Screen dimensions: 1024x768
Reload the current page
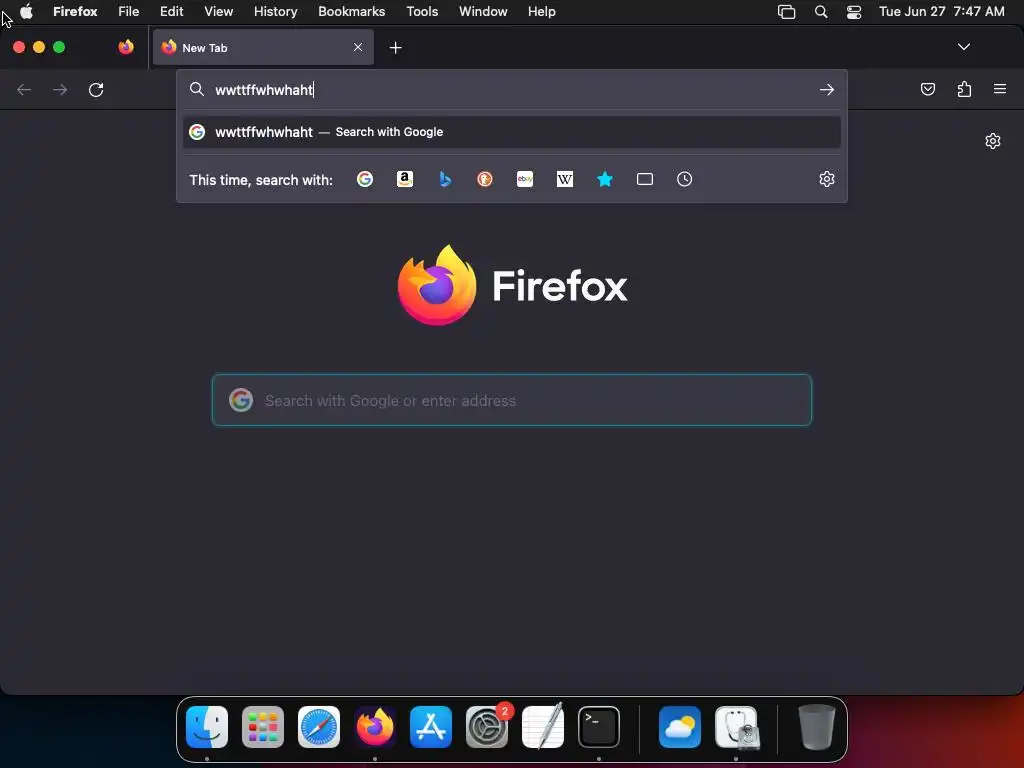tap(96, 89)
